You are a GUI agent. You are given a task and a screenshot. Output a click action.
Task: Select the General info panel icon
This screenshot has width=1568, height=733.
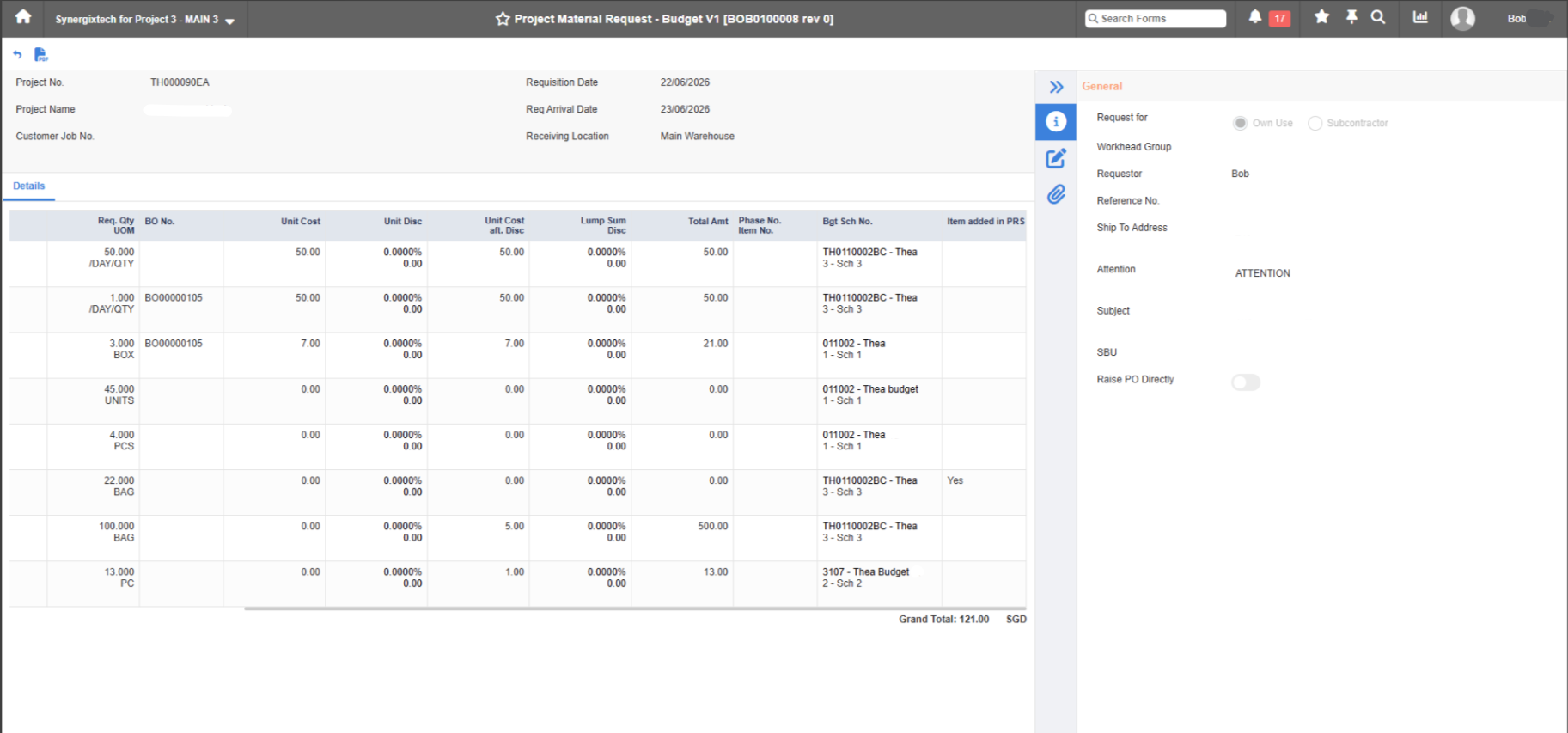pos(1056,122)
